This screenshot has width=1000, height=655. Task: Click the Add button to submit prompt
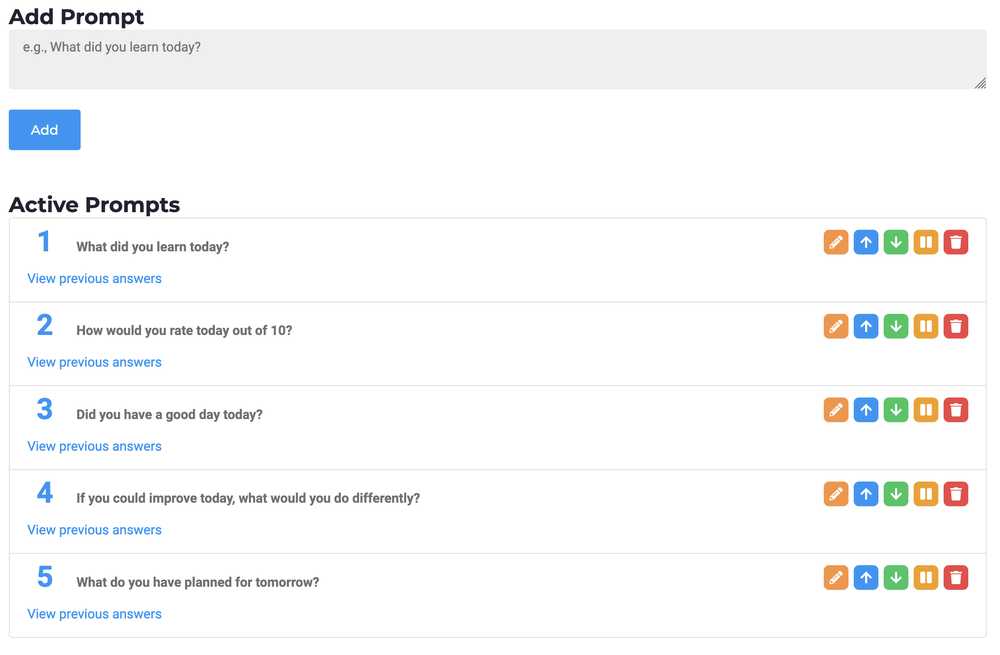[44, 129]
